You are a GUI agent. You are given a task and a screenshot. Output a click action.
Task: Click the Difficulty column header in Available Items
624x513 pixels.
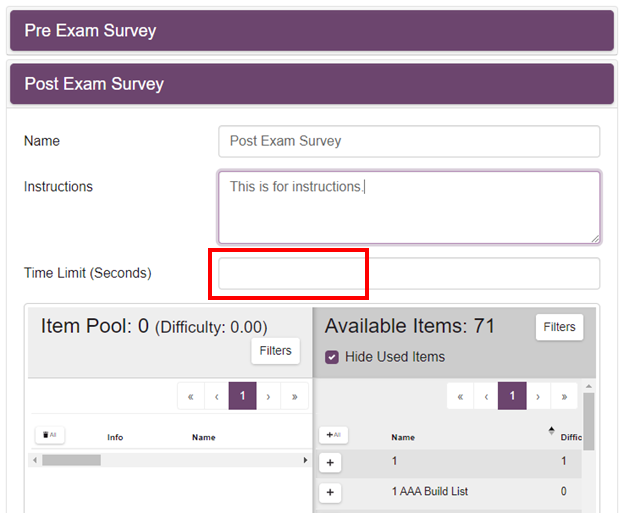pos(571,437)
